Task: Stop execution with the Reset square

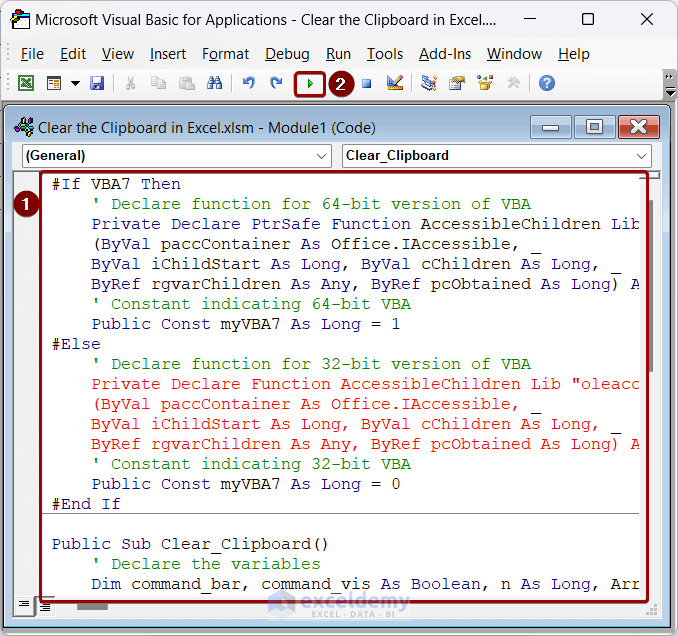Action: 367,83
